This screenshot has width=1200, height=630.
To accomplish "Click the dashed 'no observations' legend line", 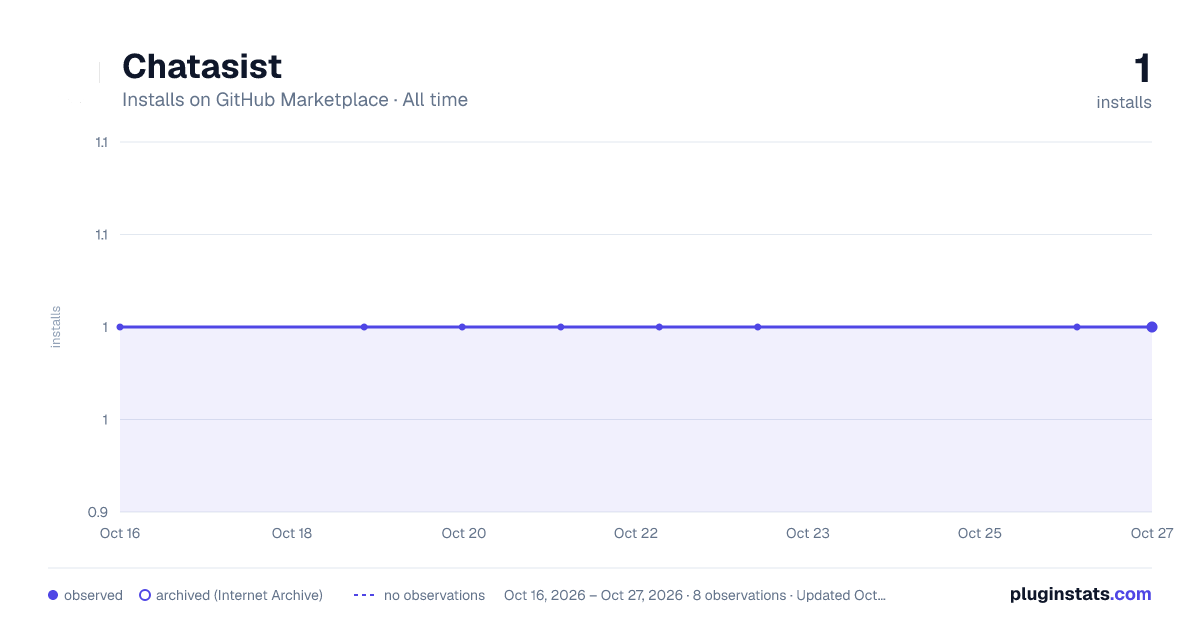I will pos(364,595).
